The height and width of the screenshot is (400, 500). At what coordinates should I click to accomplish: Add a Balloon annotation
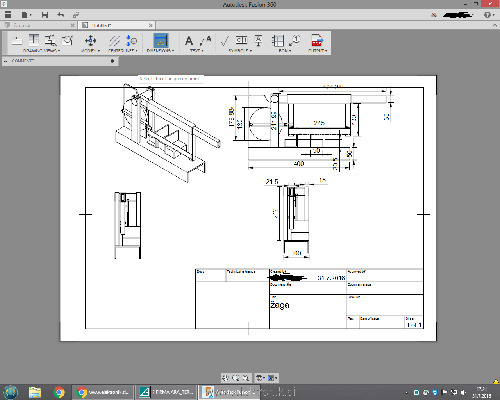click(x=295, y=41)
